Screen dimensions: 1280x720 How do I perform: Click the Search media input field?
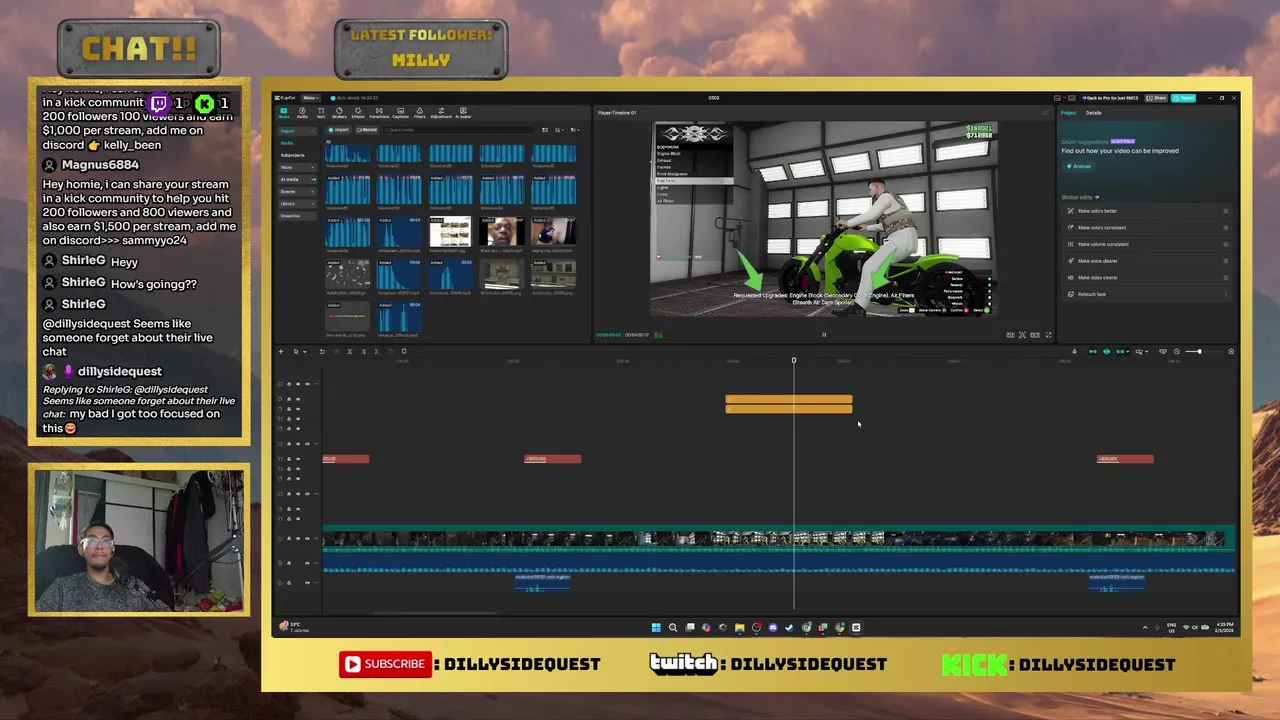pos(459,130)
